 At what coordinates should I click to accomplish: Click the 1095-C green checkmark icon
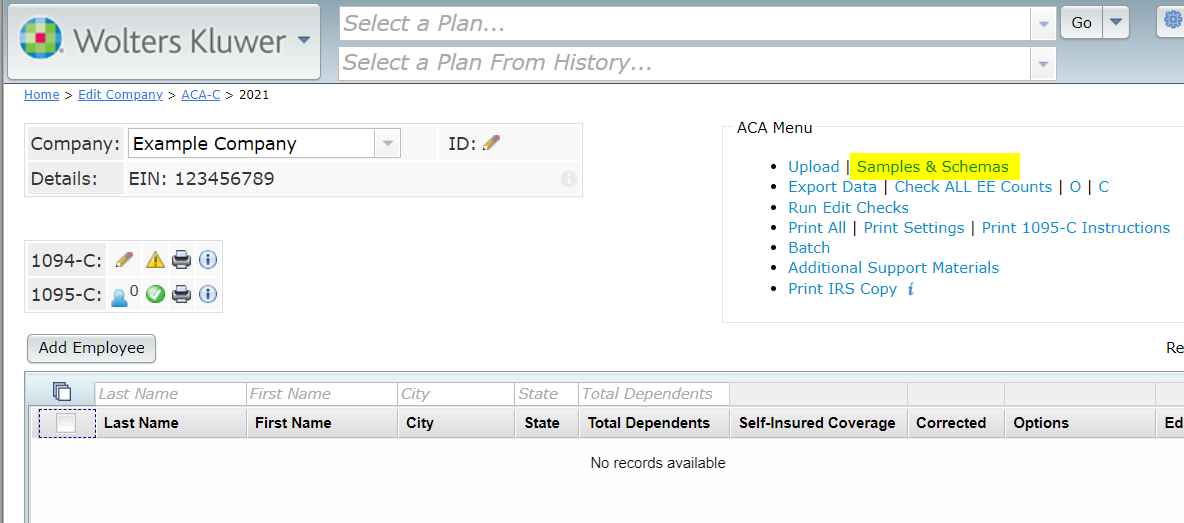155,294
